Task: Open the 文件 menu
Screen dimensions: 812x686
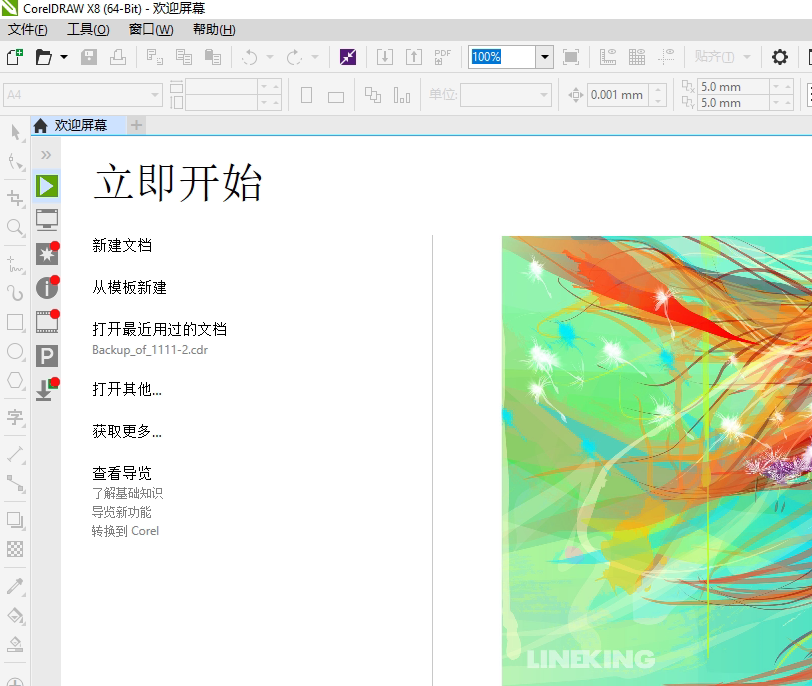Action: [x=27, y=30]
